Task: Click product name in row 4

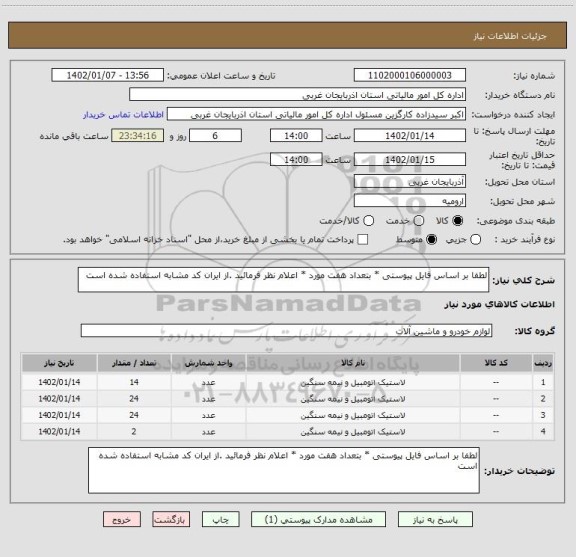Action: tap(353, 432)
